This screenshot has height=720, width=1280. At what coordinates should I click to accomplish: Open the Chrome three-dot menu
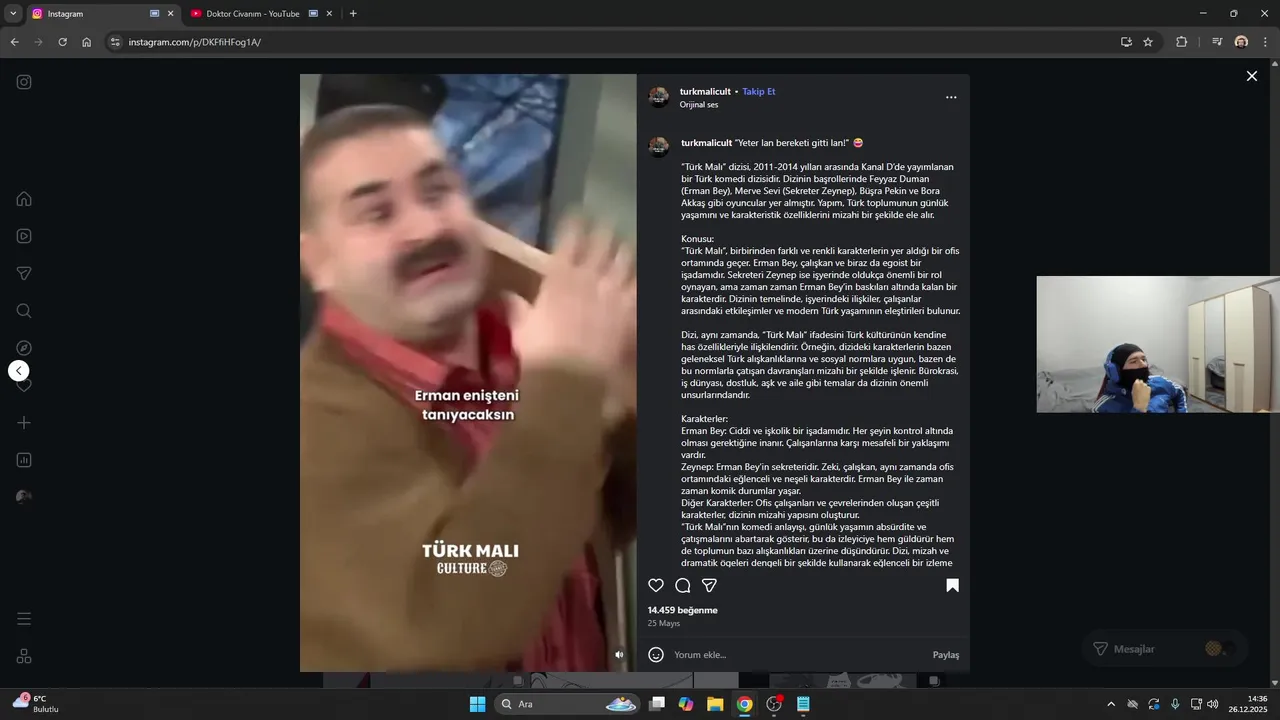pyautogui.click(x=1266, y=42)
